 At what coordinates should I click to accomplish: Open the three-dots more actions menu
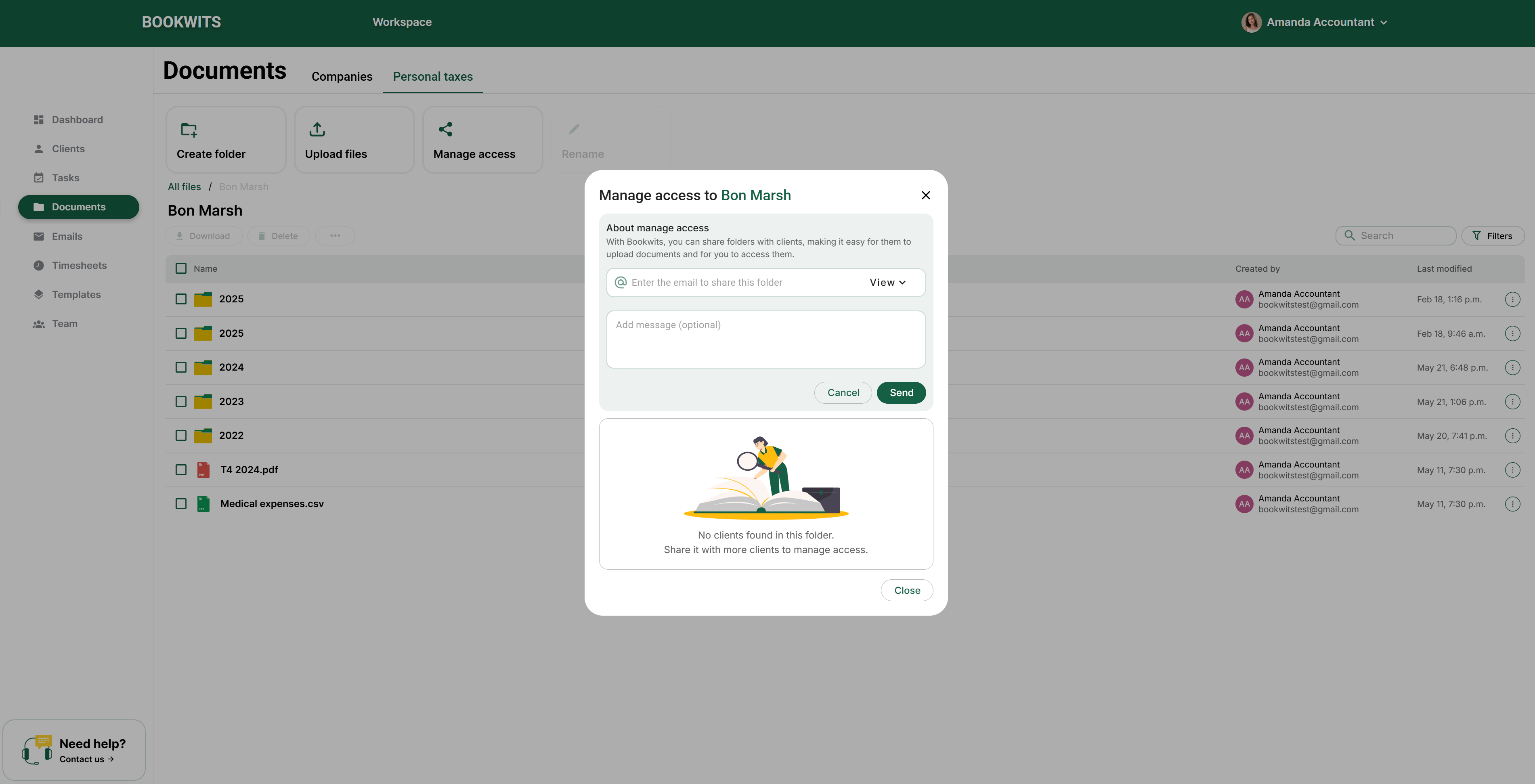[x=335, y=236]
